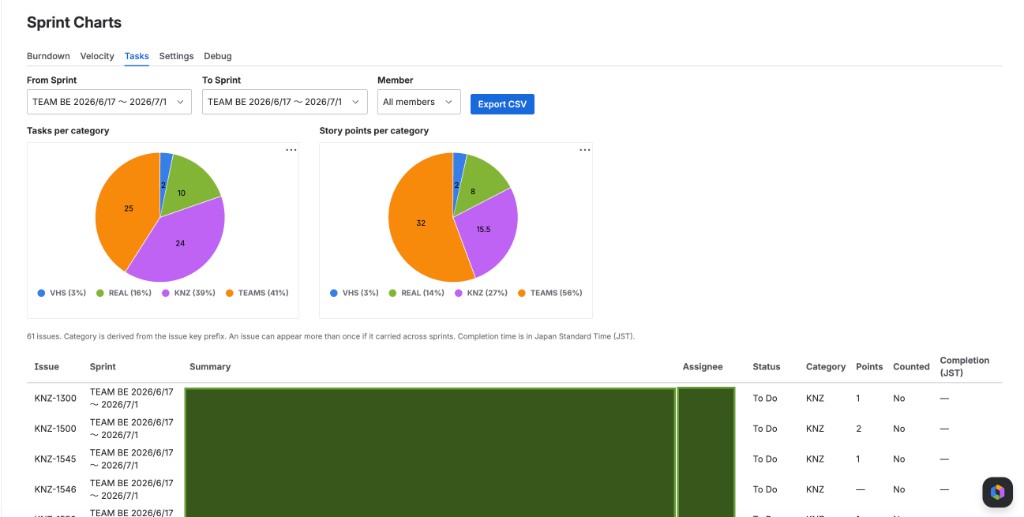The image size is (1024, 517).
Task: Open the Member dropdown showing All members
Action: [419, 102]
